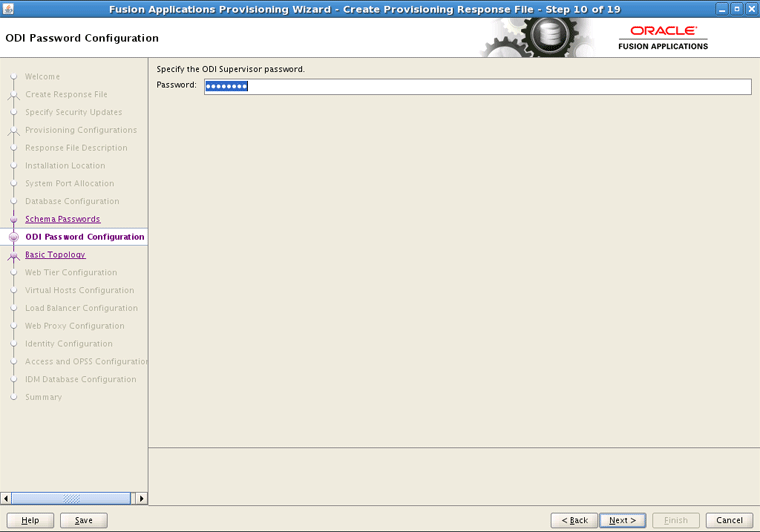Screen dimensions: 760x532
Task: Click the Oracle Fusion Applications logo
Action: point(663,38)
